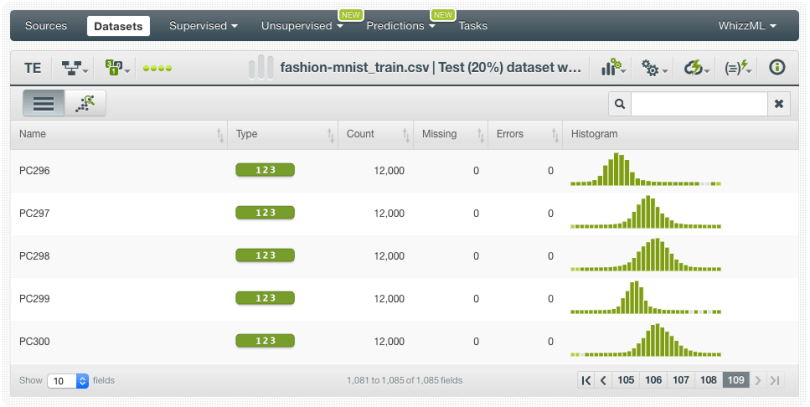Expand the Unsupervised menu
Viewport: 810px width, 407px height.
302,26
